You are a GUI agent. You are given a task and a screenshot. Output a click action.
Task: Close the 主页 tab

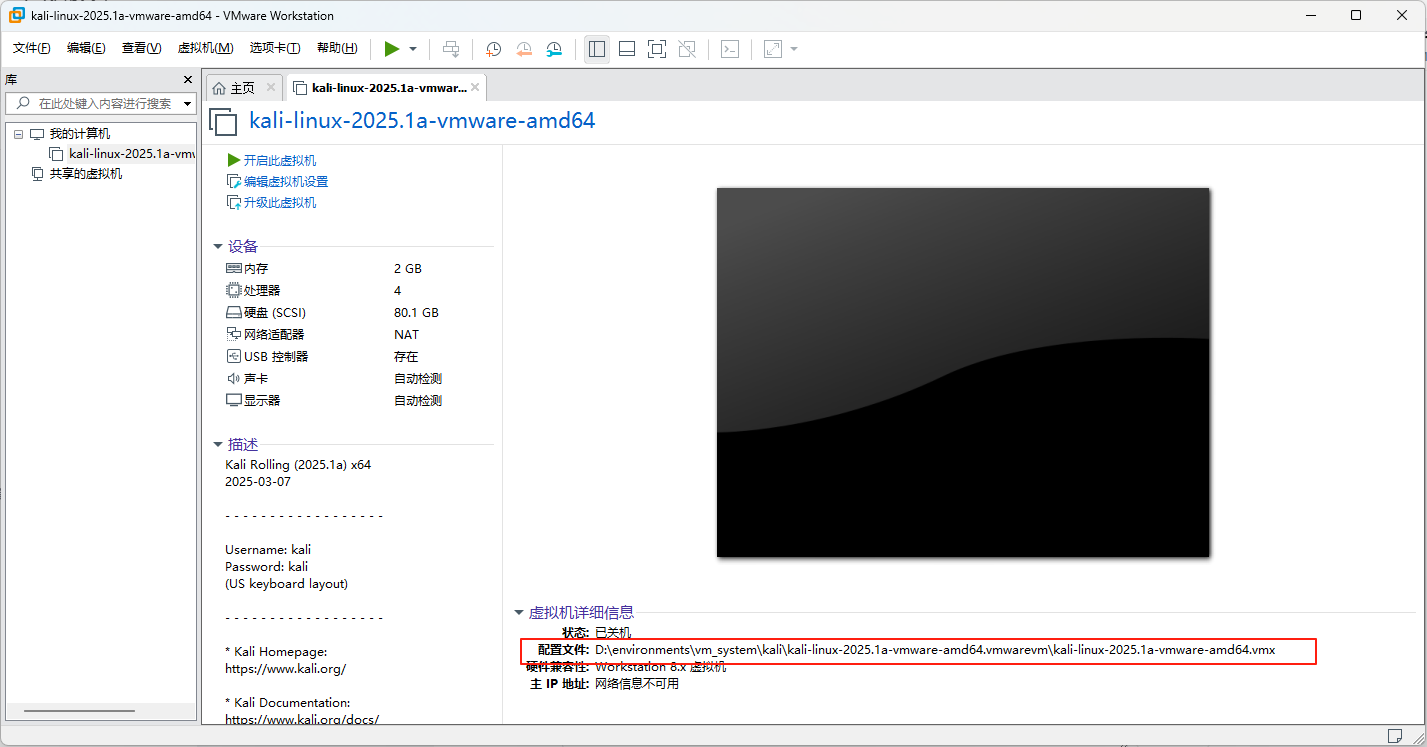pyautogui.click(x=270, y=88)
